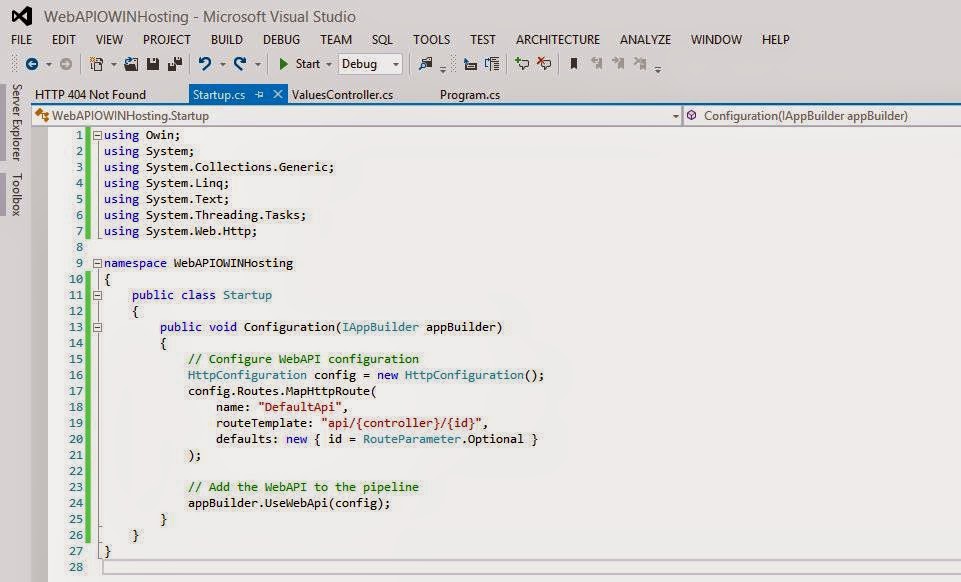Open the Server Explorer side panel
The width and height of the screenshot is (961, 582).
17,122
